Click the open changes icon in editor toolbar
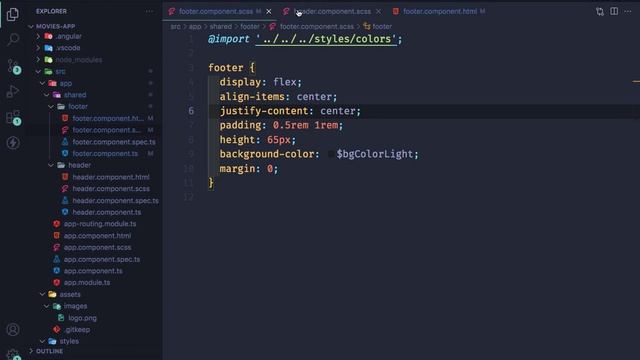This screenshot has width=640, height=360. coord(600,11)
